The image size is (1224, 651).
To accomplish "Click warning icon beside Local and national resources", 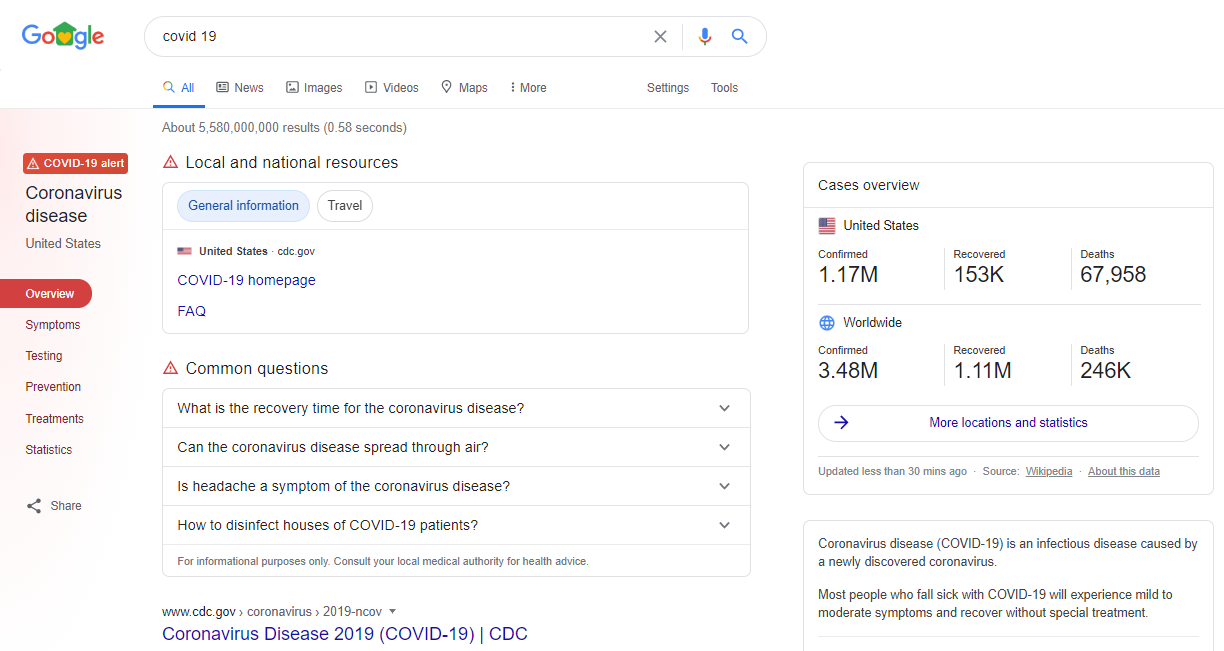I will [170, 162].
